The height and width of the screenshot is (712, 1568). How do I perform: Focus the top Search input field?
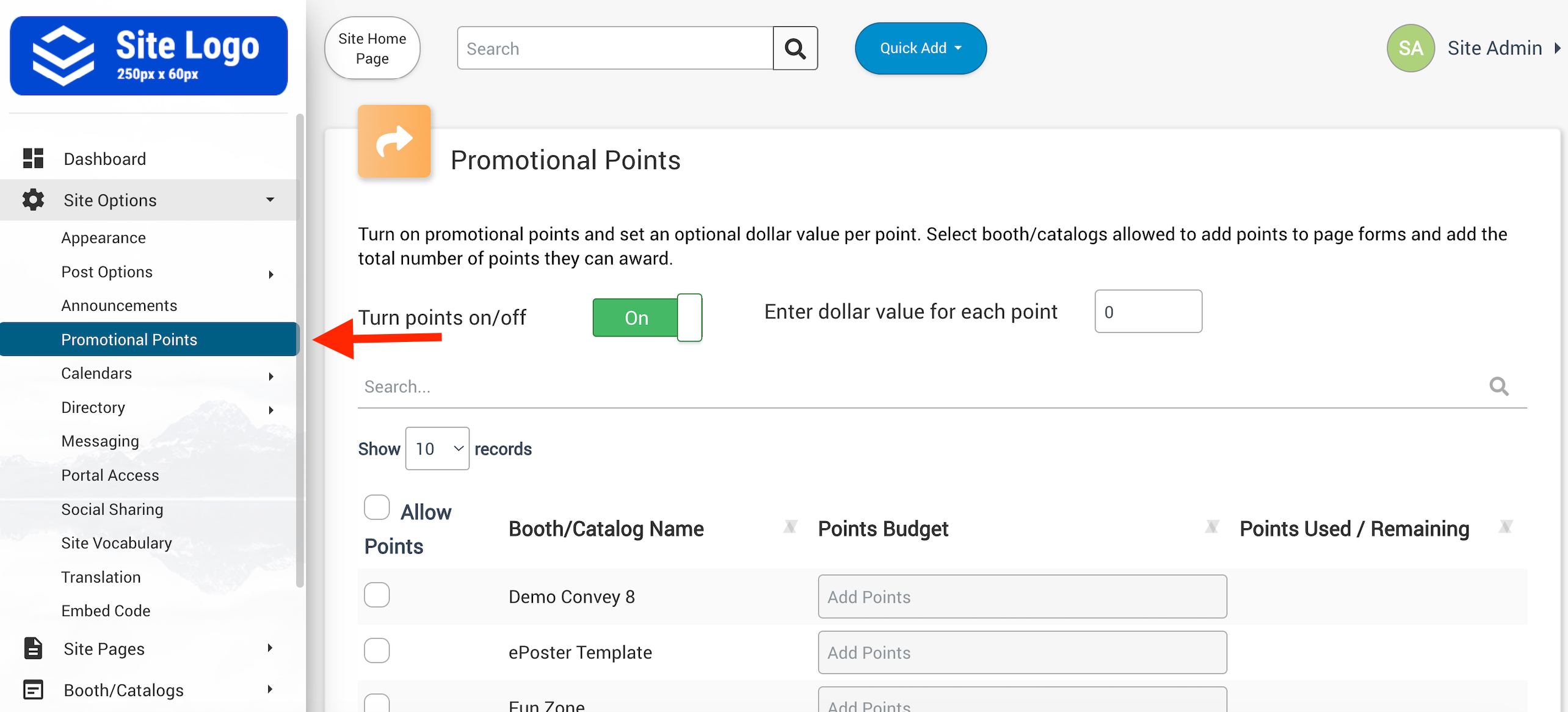click(615, 48)
